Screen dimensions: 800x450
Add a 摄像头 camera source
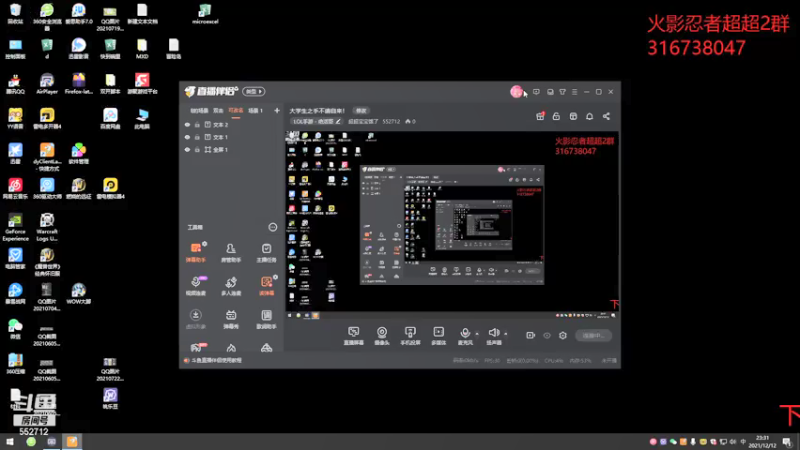click(382, 336)
